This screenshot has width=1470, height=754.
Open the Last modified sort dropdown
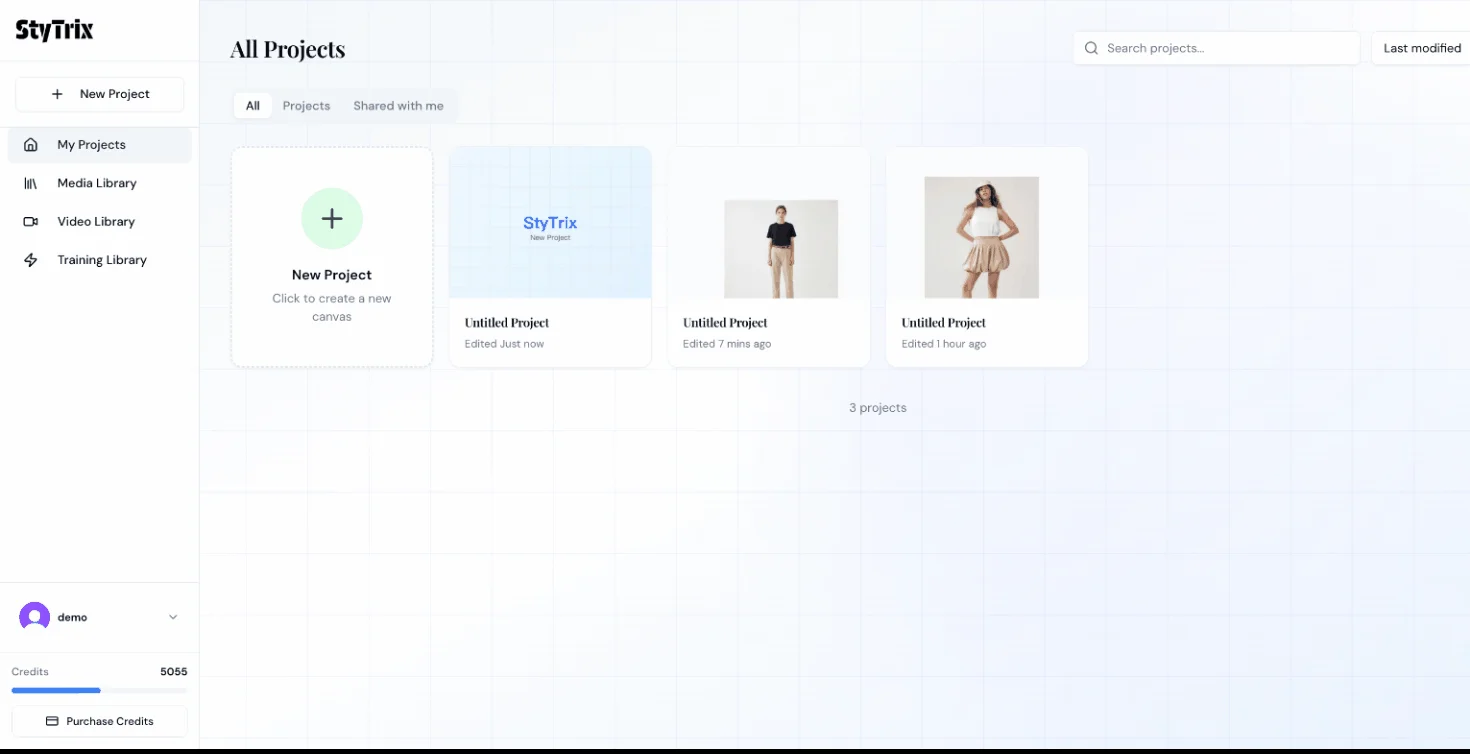(x=1421, y=48)
